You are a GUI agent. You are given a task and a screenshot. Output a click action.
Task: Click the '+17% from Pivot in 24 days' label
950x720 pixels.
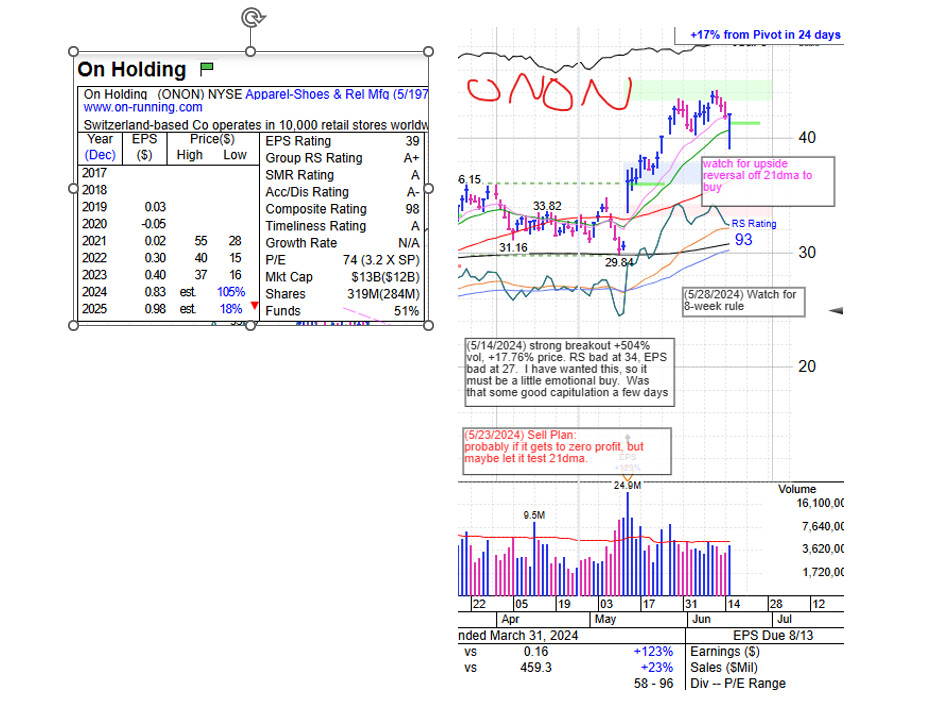point(765,35)
